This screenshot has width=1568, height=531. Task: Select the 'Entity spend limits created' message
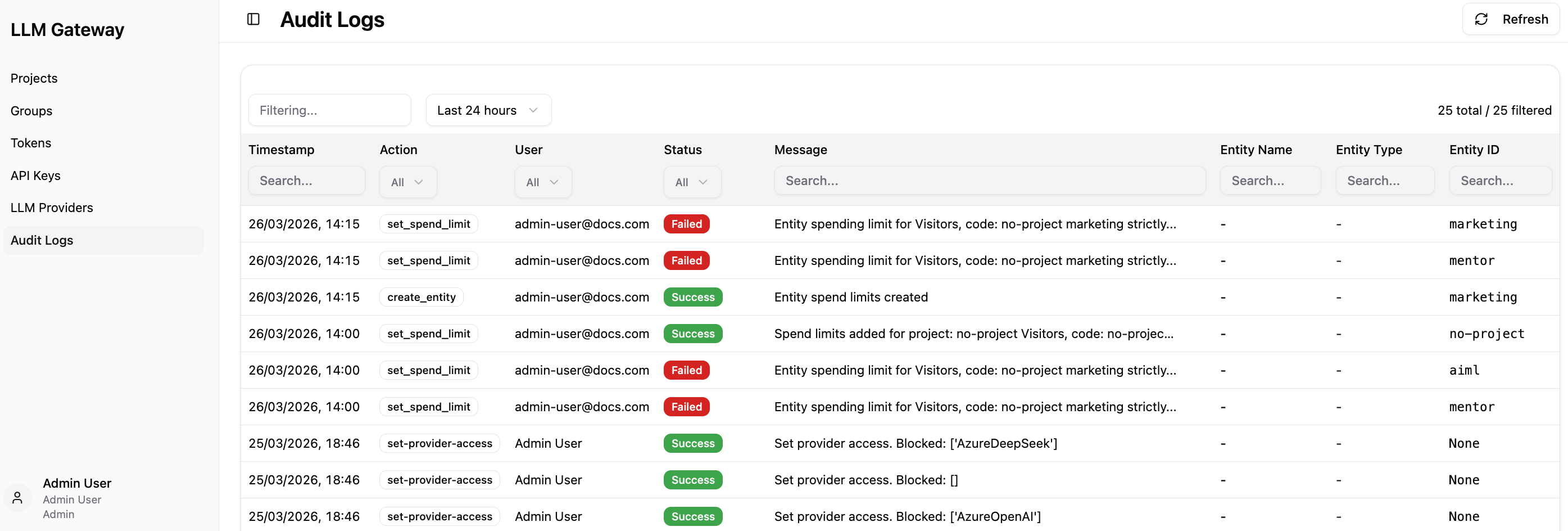click(x=851, y=297)
